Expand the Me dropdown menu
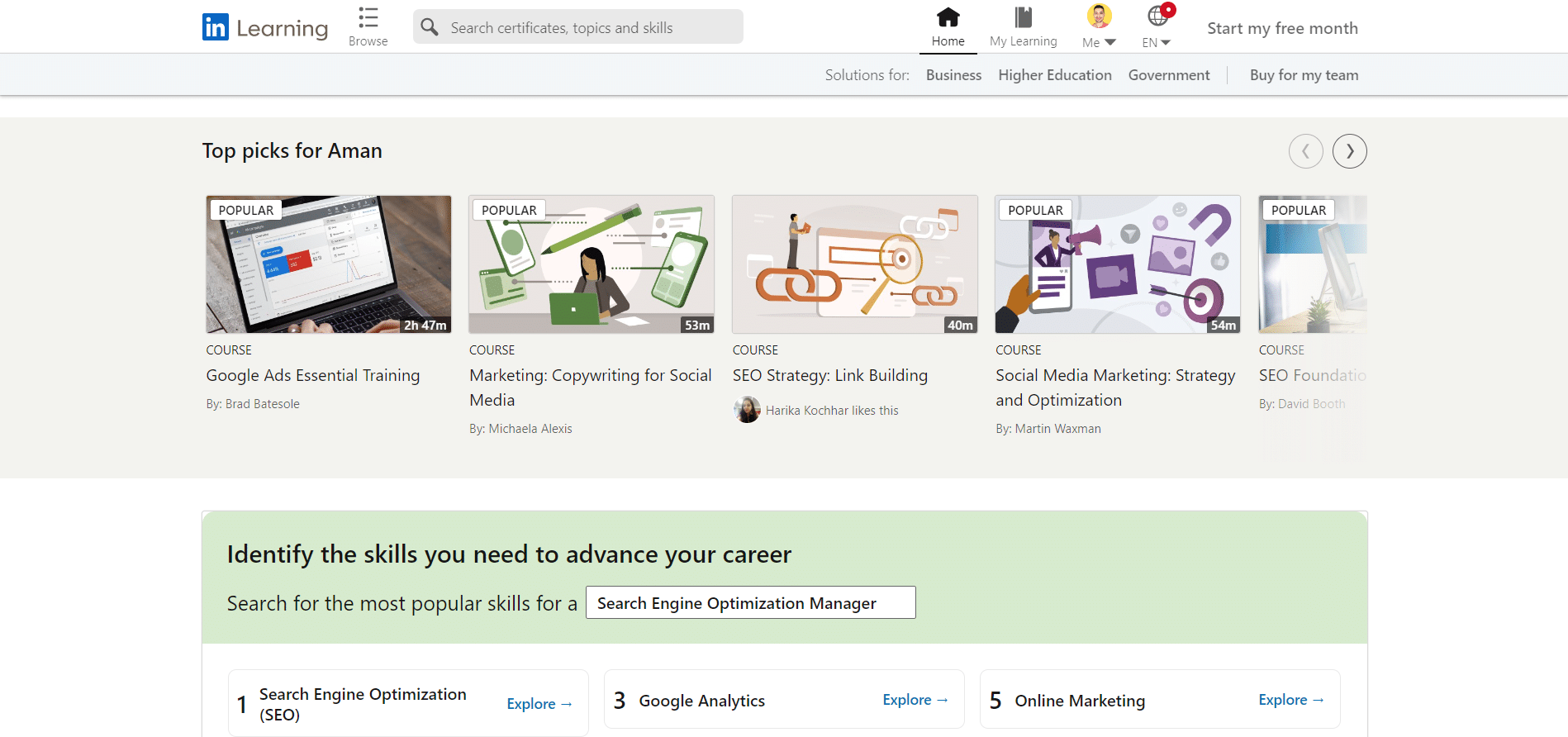The height and width of the screenshot is (737, 1568). point(1099,42)
